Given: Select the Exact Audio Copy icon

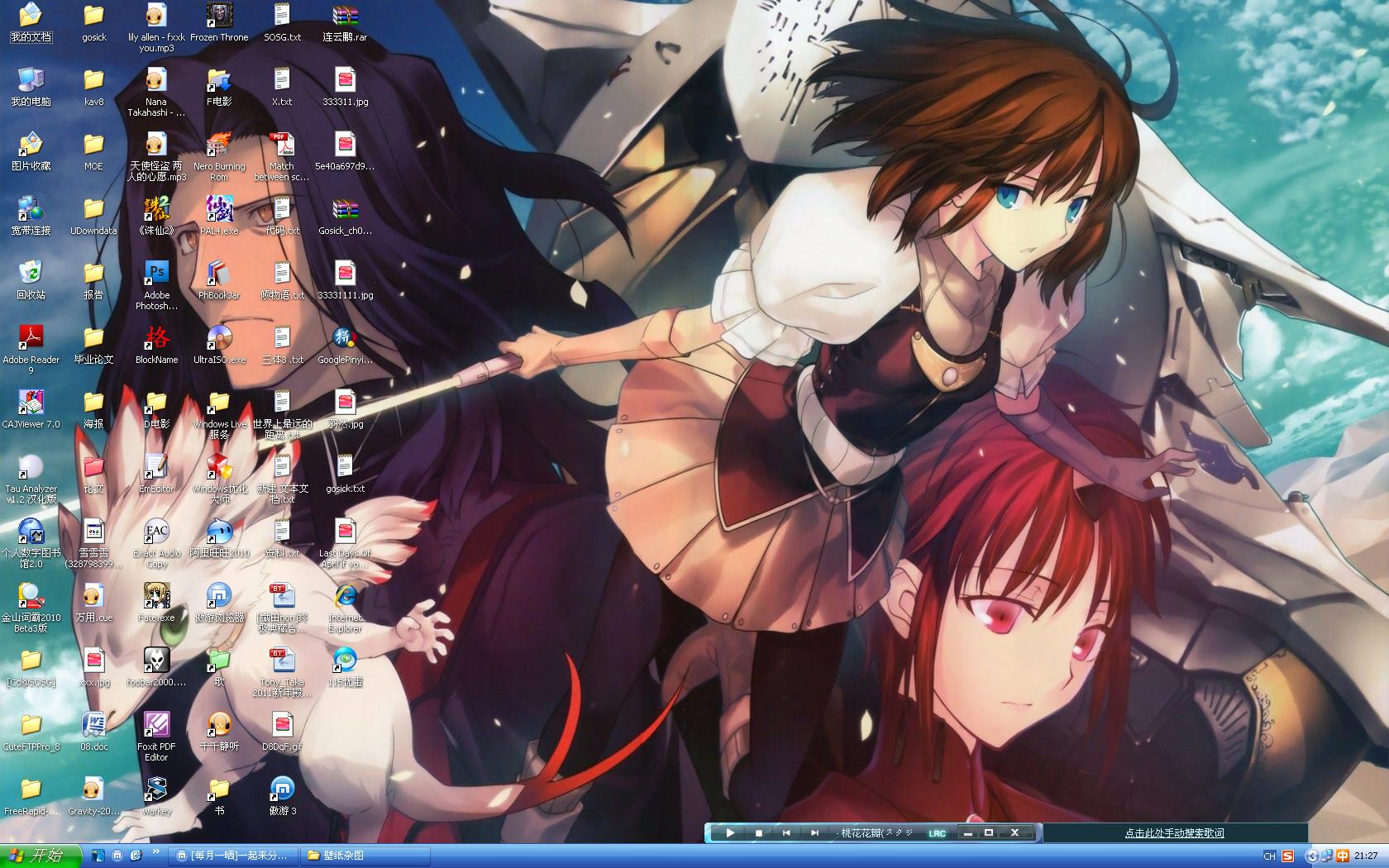Looking at the screenshot, I should coord(156,542).
